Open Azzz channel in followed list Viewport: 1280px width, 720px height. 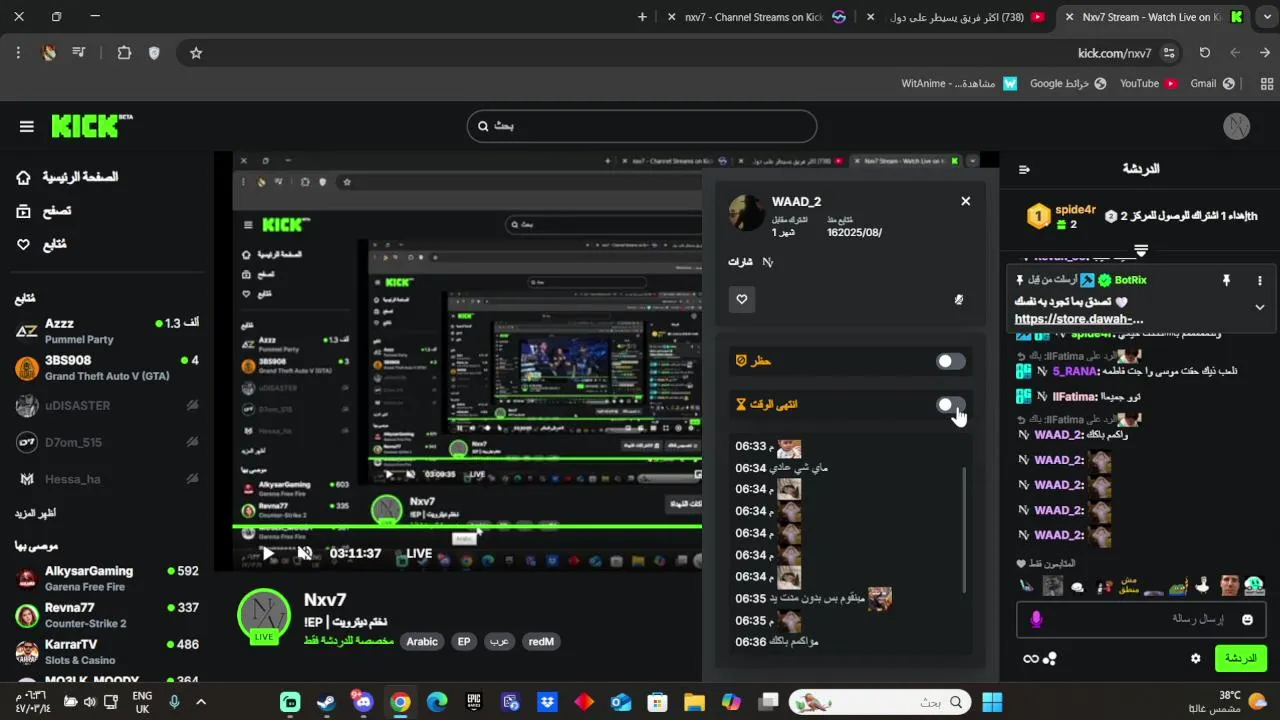(107, 331)
